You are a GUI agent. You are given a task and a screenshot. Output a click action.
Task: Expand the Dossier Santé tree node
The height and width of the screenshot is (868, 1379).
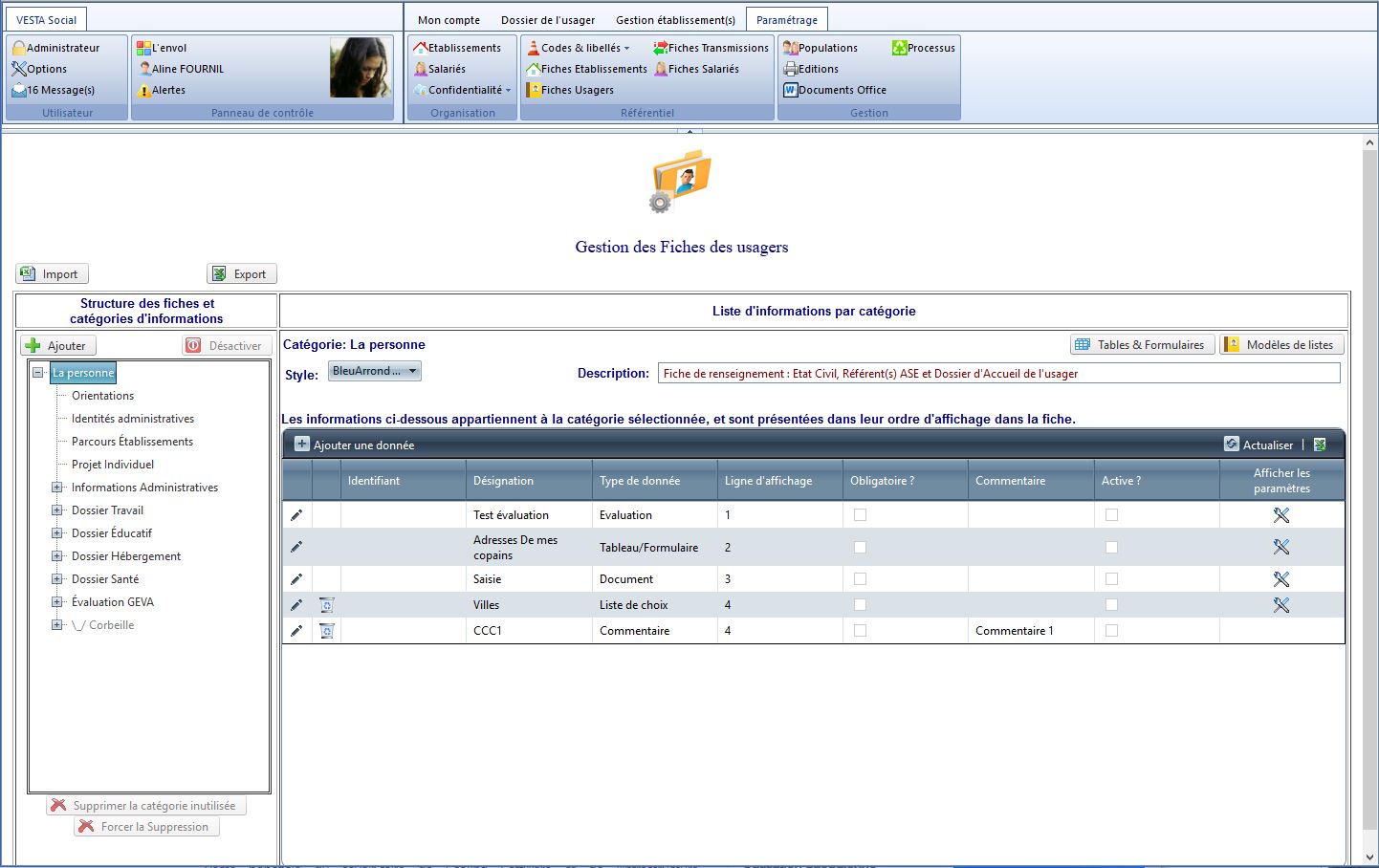(57, 579)
